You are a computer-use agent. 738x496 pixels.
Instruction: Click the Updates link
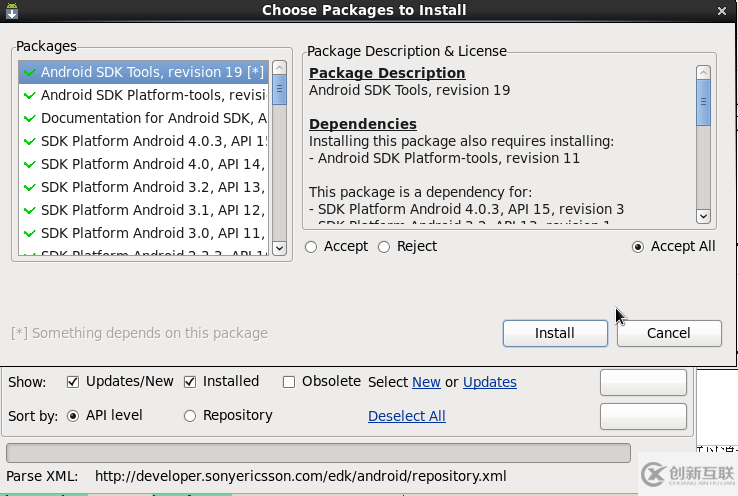(490, 382)
